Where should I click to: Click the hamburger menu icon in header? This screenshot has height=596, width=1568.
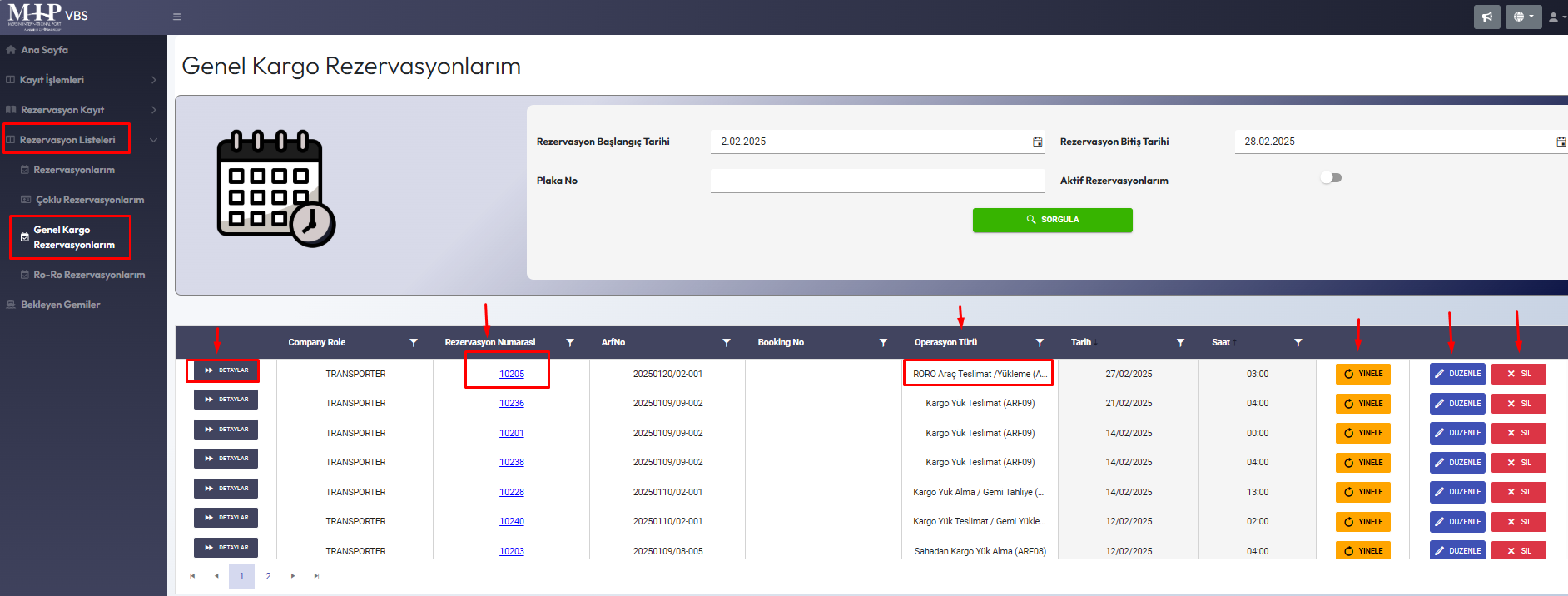tap(176, 17)
